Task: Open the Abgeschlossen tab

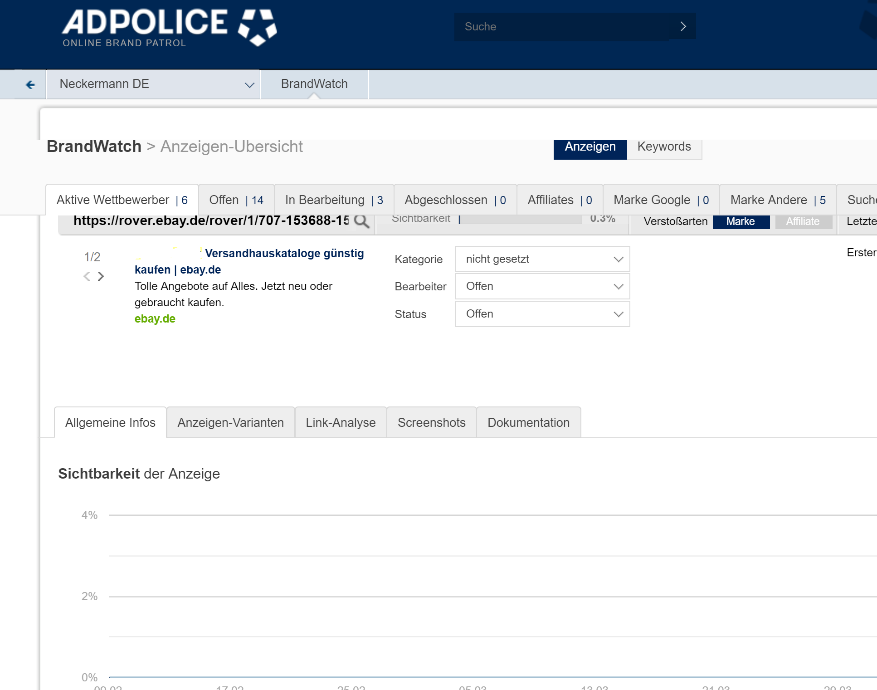Action: tap(455, 200)
